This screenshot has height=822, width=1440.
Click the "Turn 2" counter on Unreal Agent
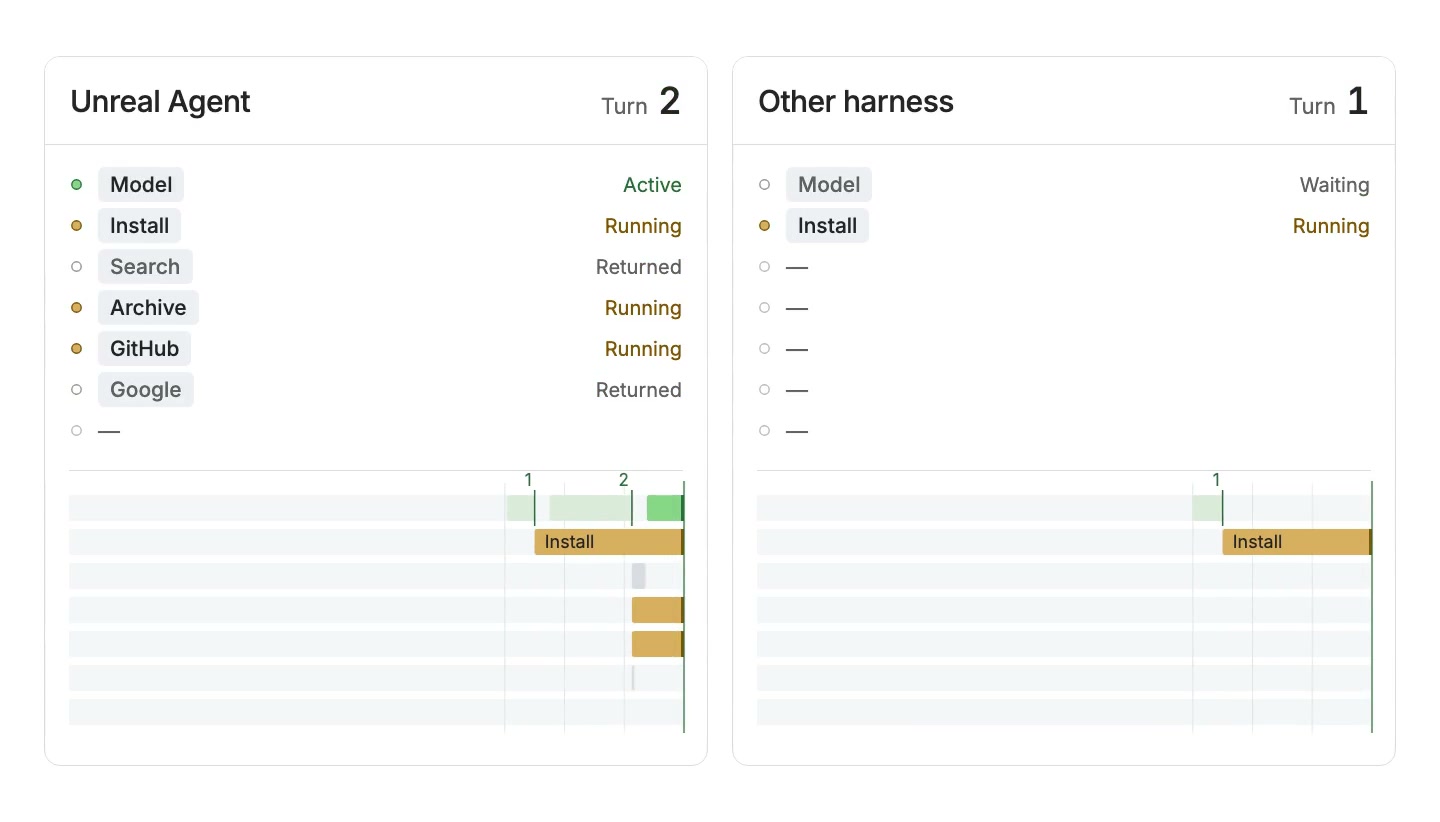[x=641, y=102]
